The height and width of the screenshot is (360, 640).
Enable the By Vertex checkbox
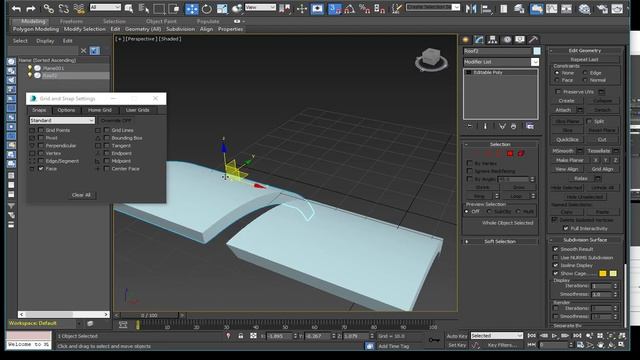[x=469, y=163]
